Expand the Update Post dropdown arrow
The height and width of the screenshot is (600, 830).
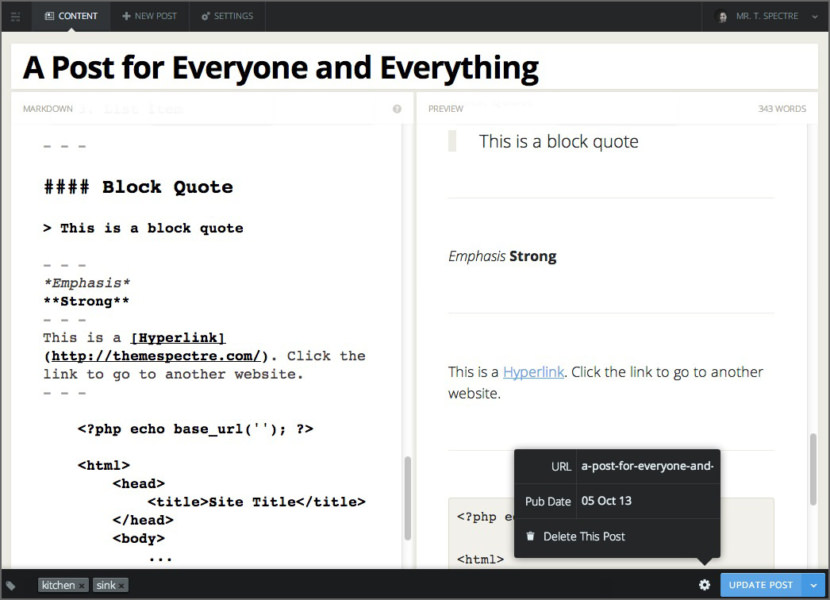[814, 585]
